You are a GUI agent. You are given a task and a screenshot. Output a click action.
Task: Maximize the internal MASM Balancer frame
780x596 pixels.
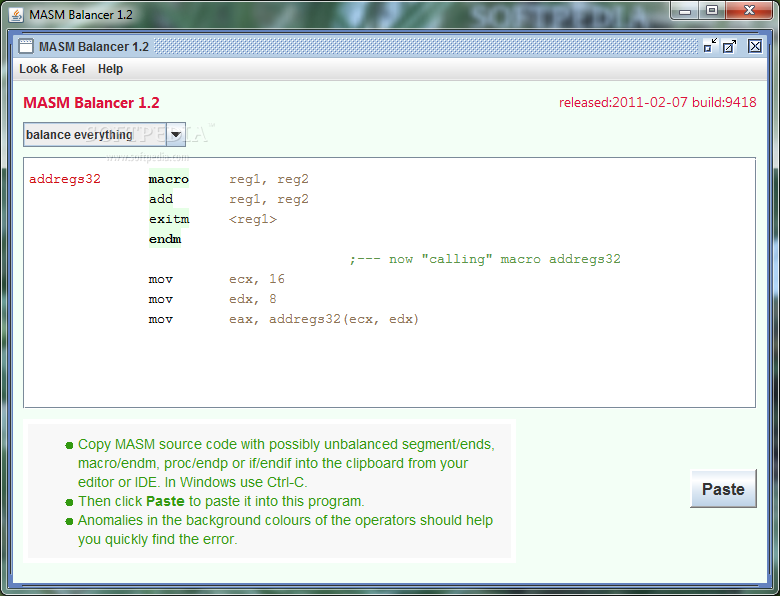coord(730,46)
